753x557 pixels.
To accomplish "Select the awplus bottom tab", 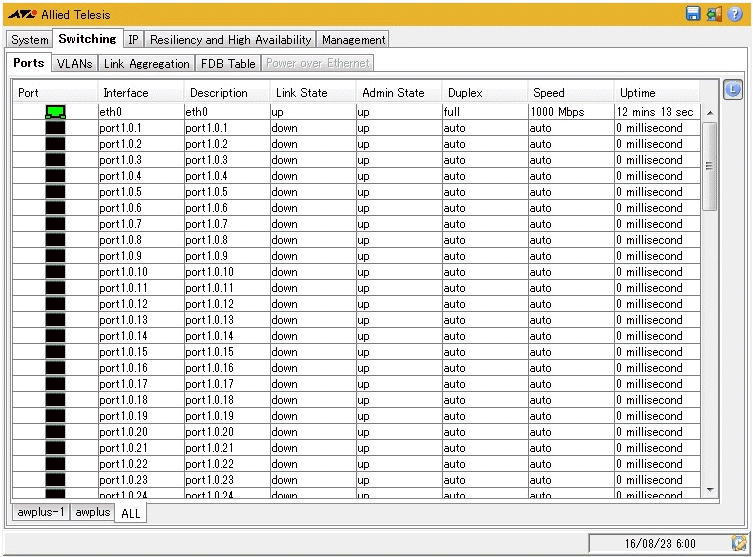I will pyautogui.click(x=93, y=512).
